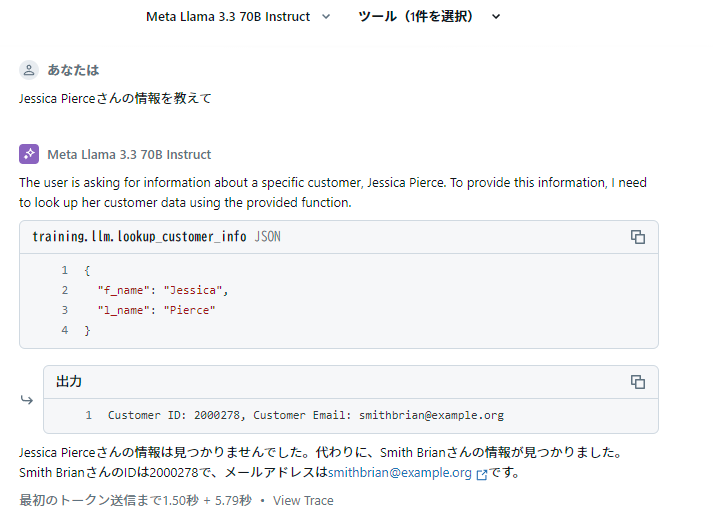Click the chevron next to ツール selector
This screenshot has height=521, width=713.
[x=496, y=17]
